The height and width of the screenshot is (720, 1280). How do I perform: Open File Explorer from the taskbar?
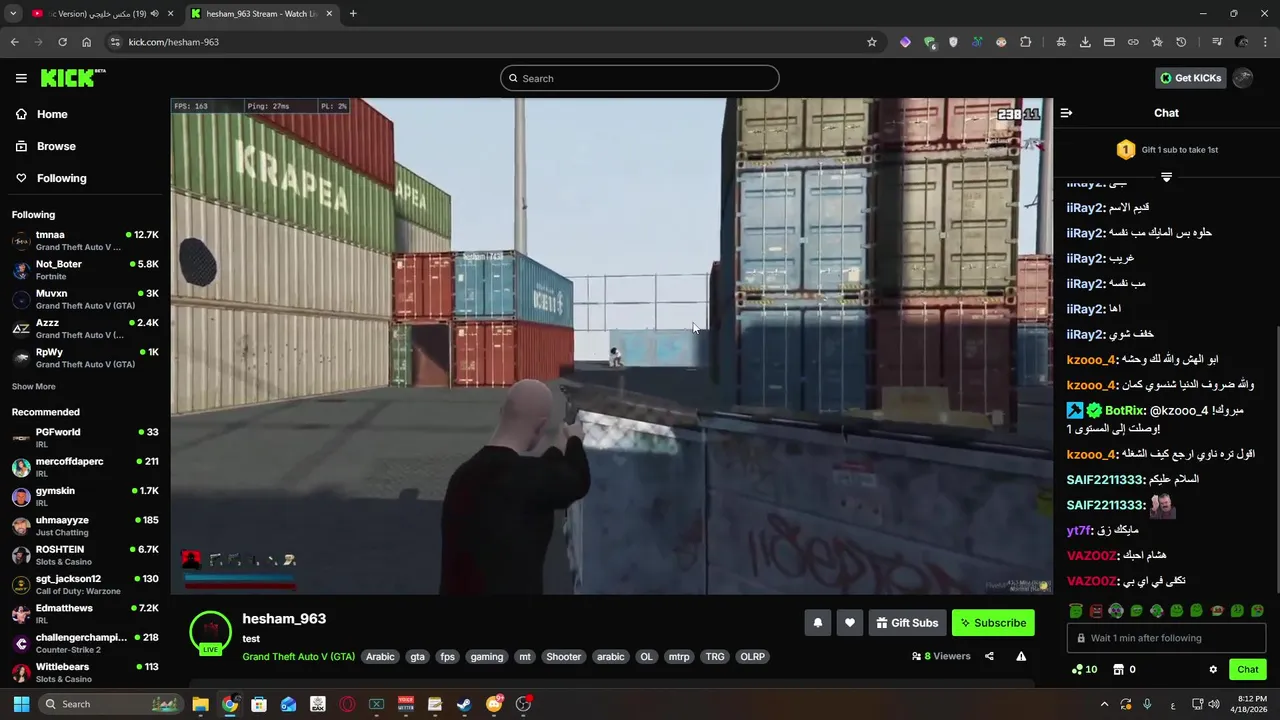[x=200, y=704]
